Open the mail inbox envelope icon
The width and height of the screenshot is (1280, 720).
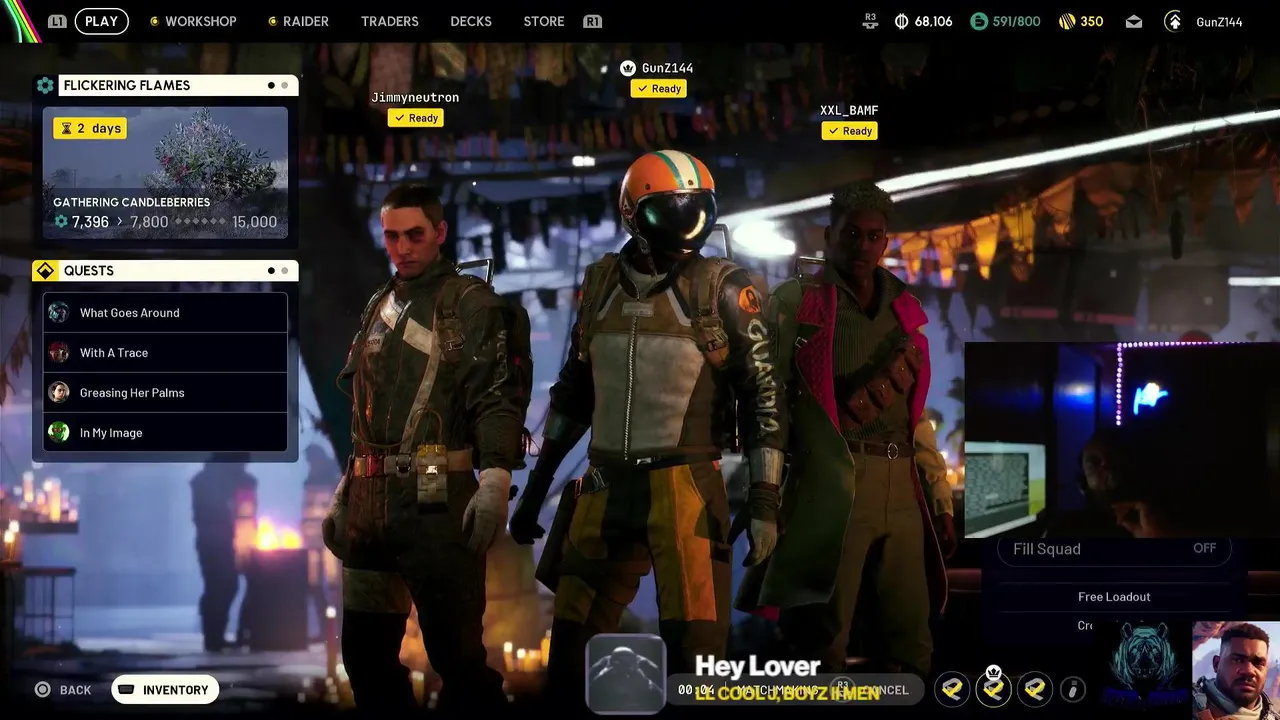[x=1133, y=21]
